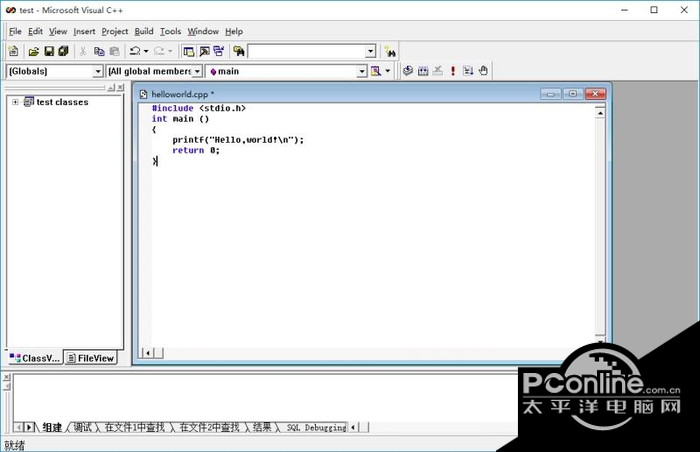Open the Build menu

tap(144, 31)
